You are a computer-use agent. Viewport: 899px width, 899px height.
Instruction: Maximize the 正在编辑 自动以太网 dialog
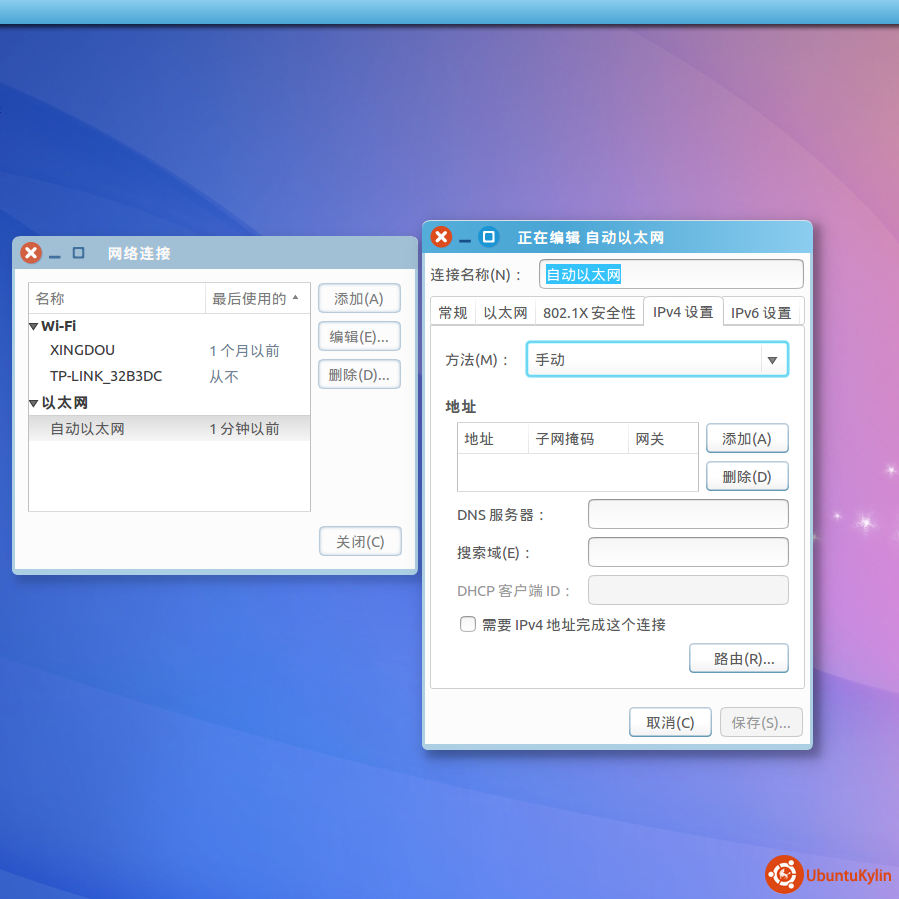click(488, 237)
